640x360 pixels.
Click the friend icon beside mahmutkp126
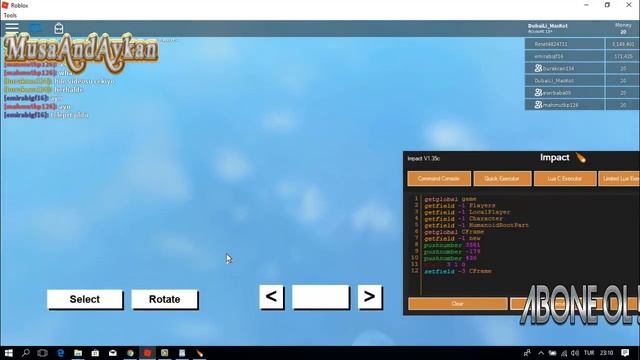[x=538, y=105]
